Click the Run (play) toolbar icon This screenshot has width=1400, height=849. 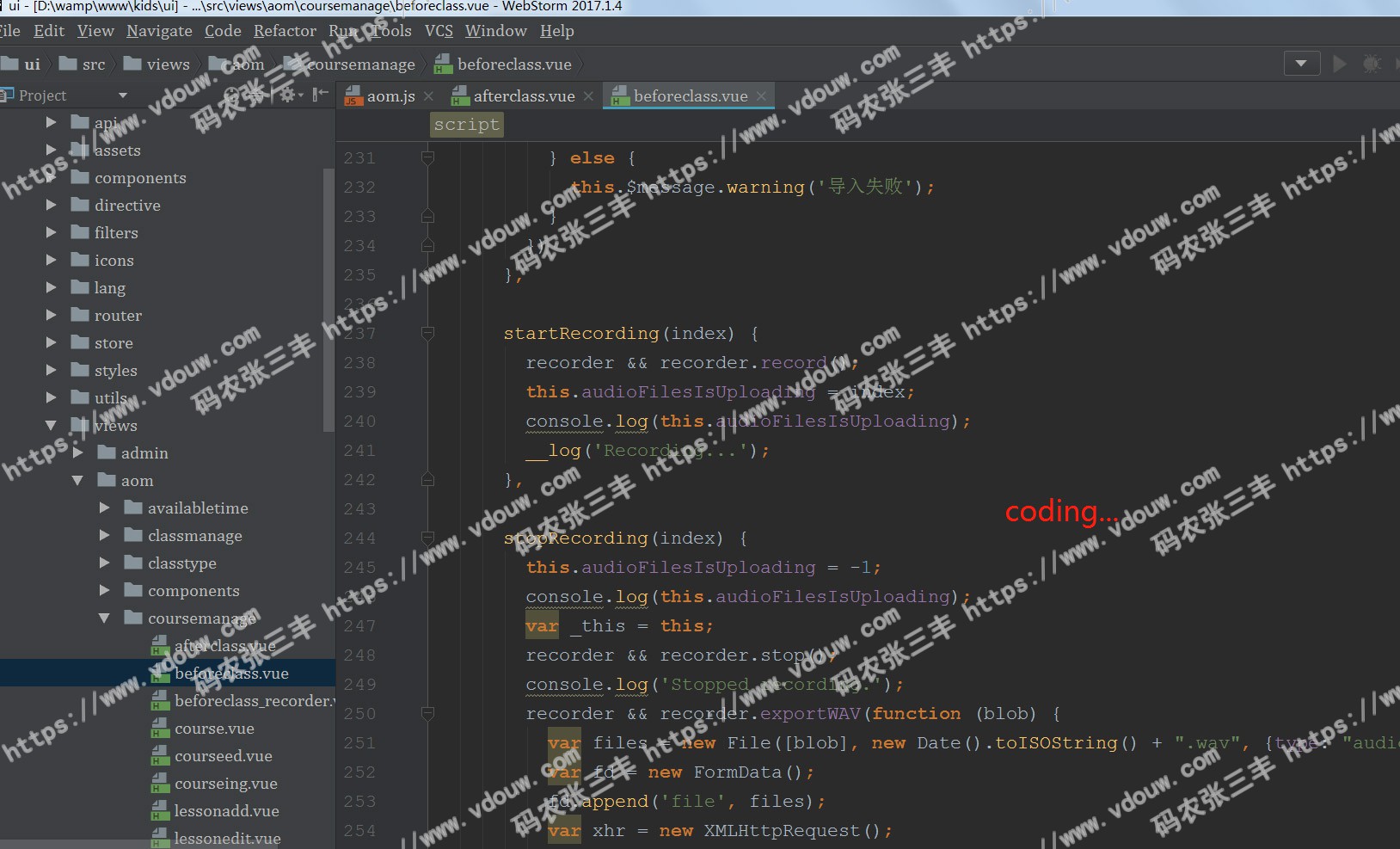(x=1339, y=64)
